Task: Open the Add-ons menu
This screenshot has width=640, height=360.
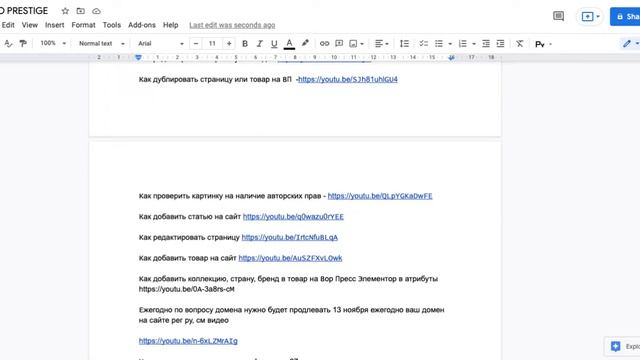Action: click(142, 25)
